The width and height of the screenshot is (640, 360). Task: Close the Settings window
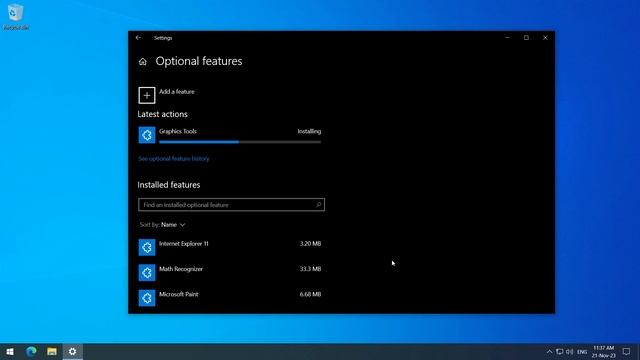tap(545, 38)
